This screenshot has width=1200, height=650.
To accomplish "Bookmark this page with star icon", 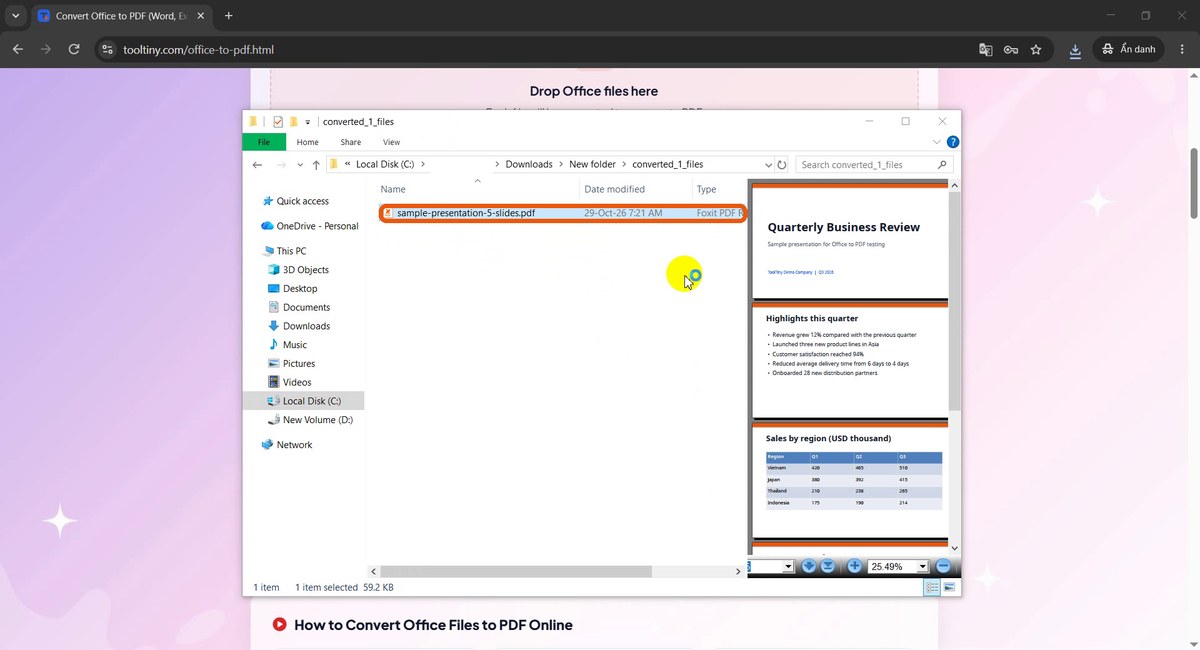I will tap(1036, 49).
